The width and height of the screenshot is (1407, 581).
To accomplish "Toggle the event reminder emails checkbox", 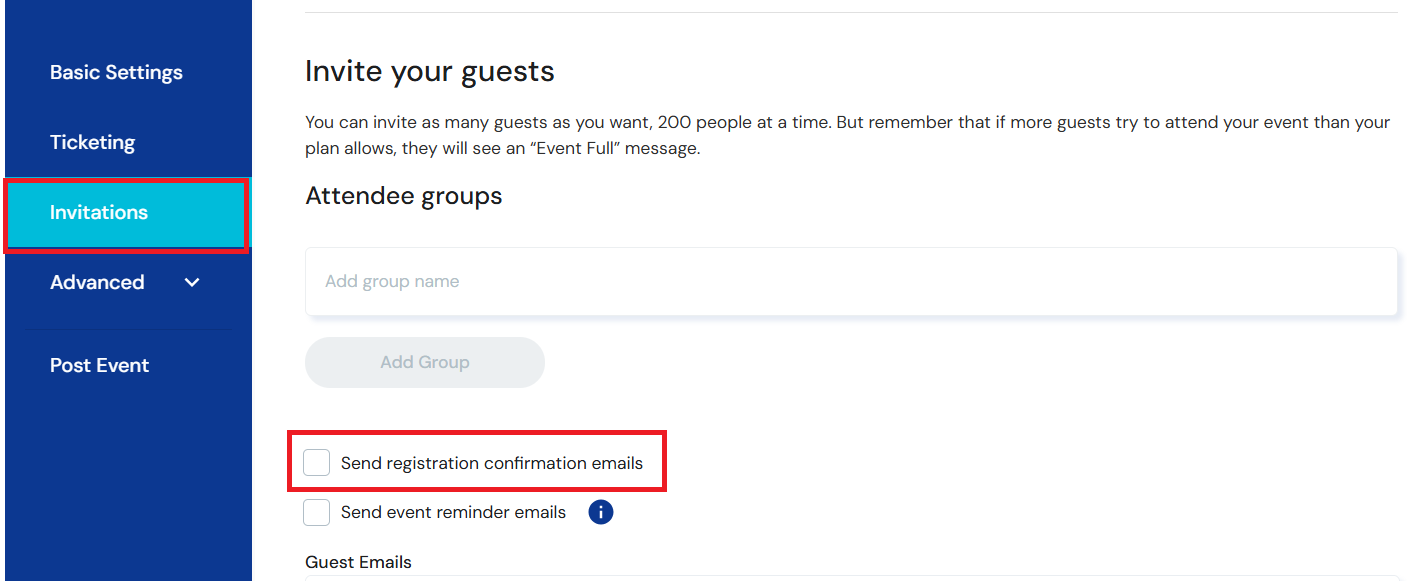I will [316, 511].
